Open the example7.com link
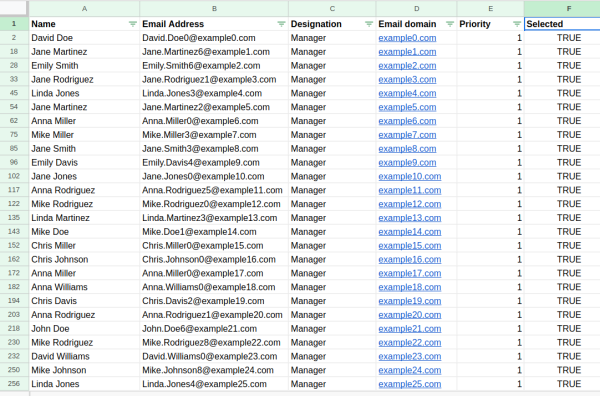600x396 pixels. [407, 135]
